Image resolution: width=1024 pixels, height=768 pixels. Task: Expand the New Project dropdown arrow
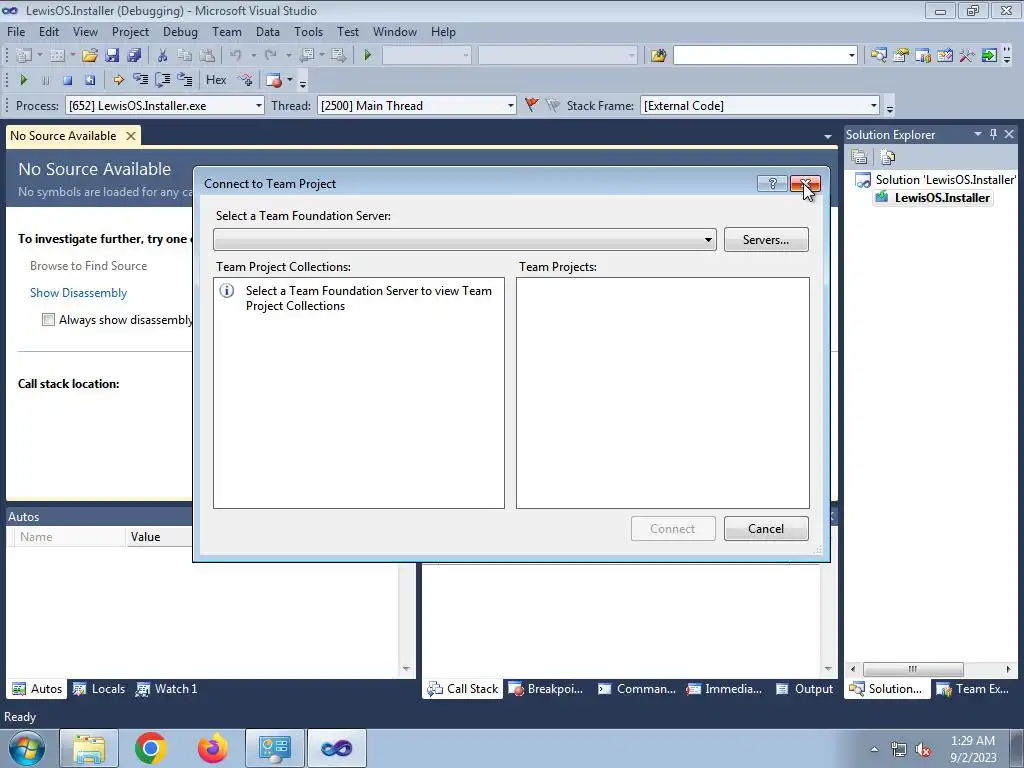[40, 56]
